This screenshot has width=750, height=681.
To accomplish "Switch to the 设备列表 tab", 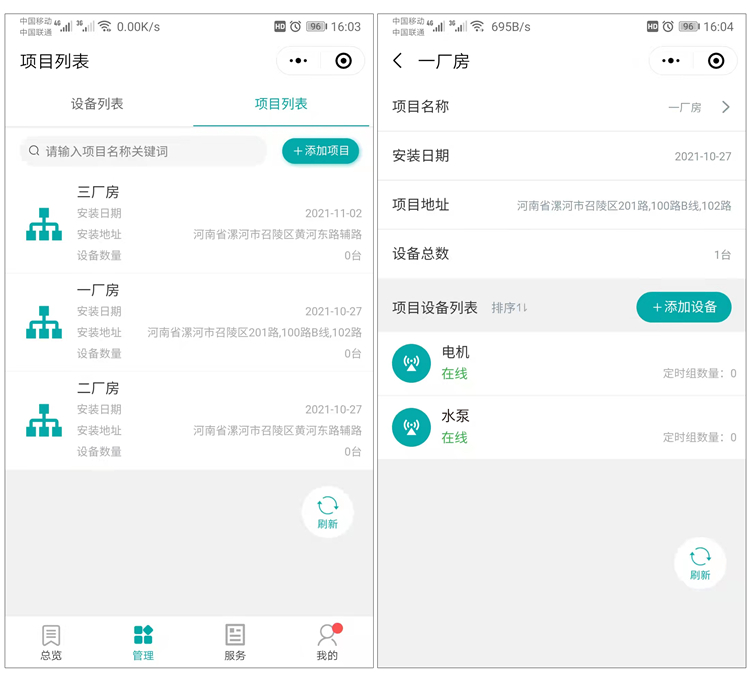I will point(97,104).
